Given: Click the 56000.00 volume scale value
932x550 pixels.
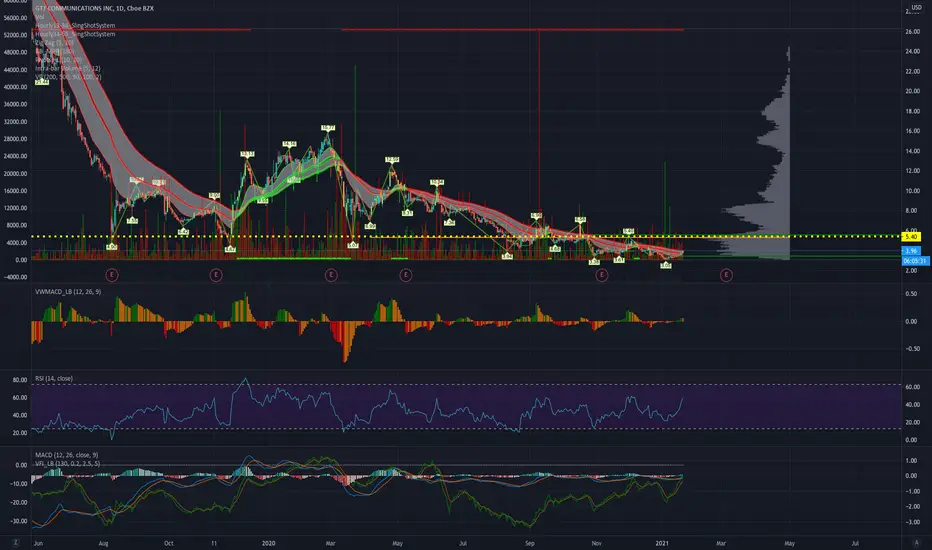Looking at the screenshot, I should point(15,18).
